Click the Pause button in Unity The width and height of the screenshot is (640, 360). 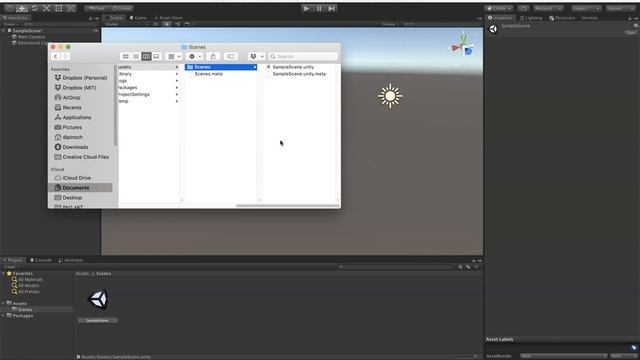(319, 8)
